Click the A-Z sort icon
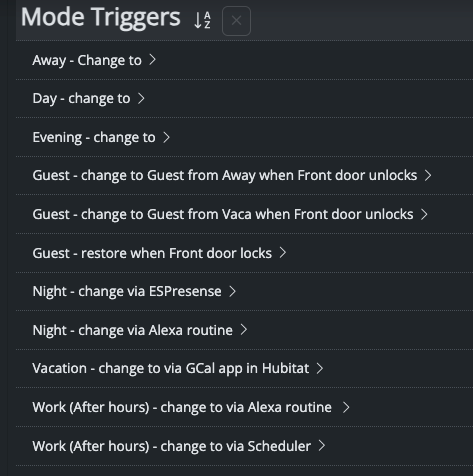 tap(202, 20)
